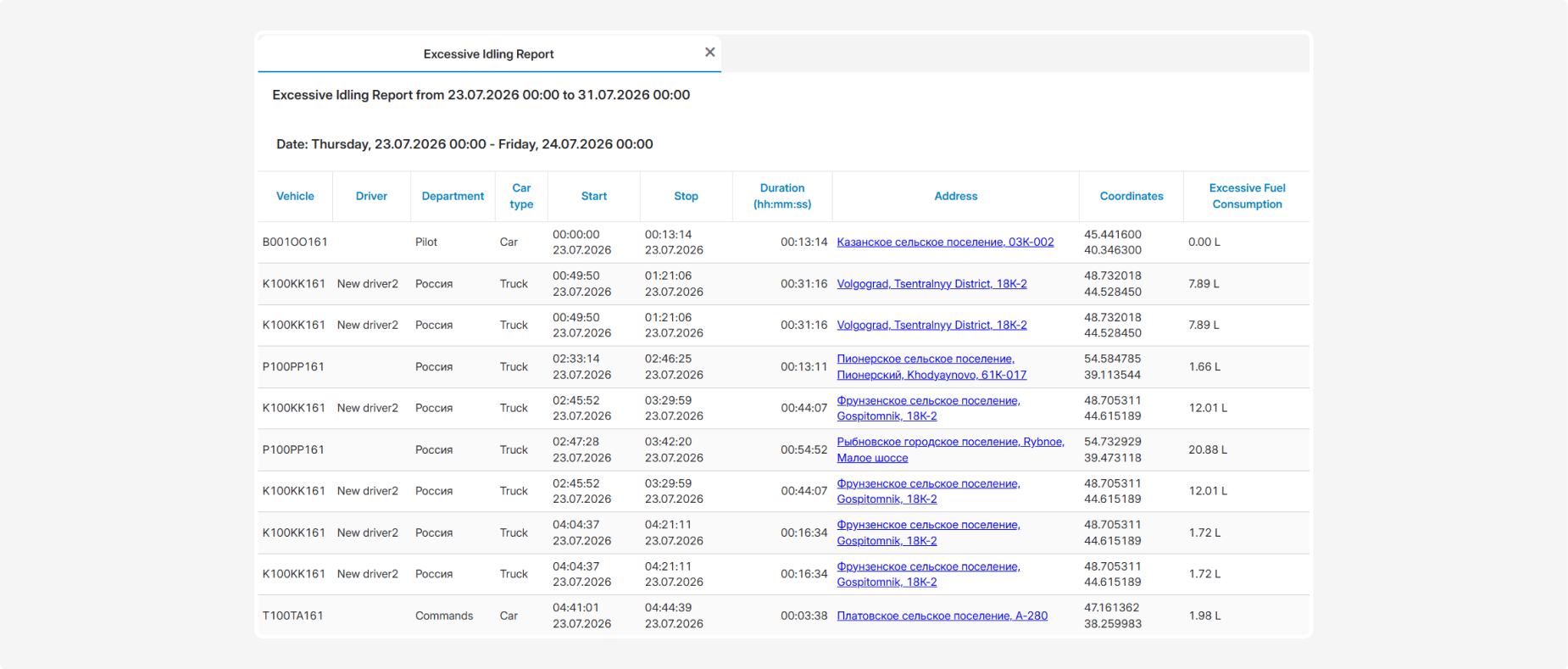Open Рыбновское городское поселение, Rybnoe address link

(x=950, y=450)
